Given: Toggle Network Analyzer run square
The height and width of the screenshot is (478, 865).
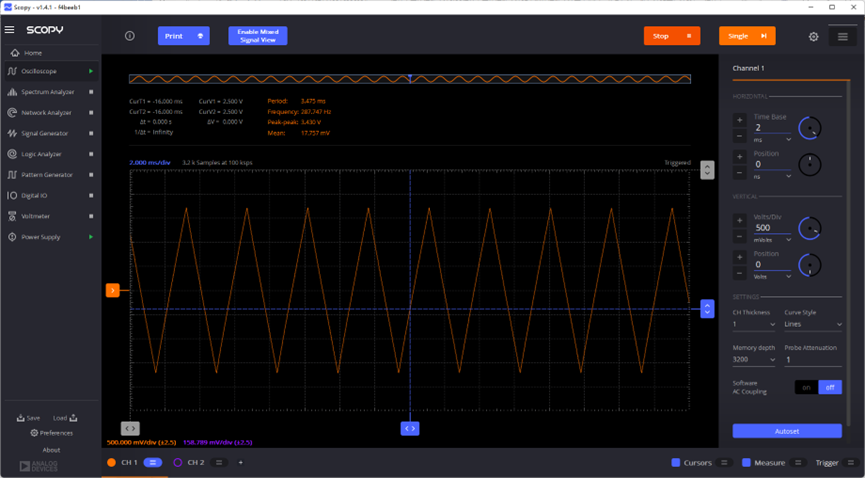Looking at the screenshot, I should [x=91, y=113].
